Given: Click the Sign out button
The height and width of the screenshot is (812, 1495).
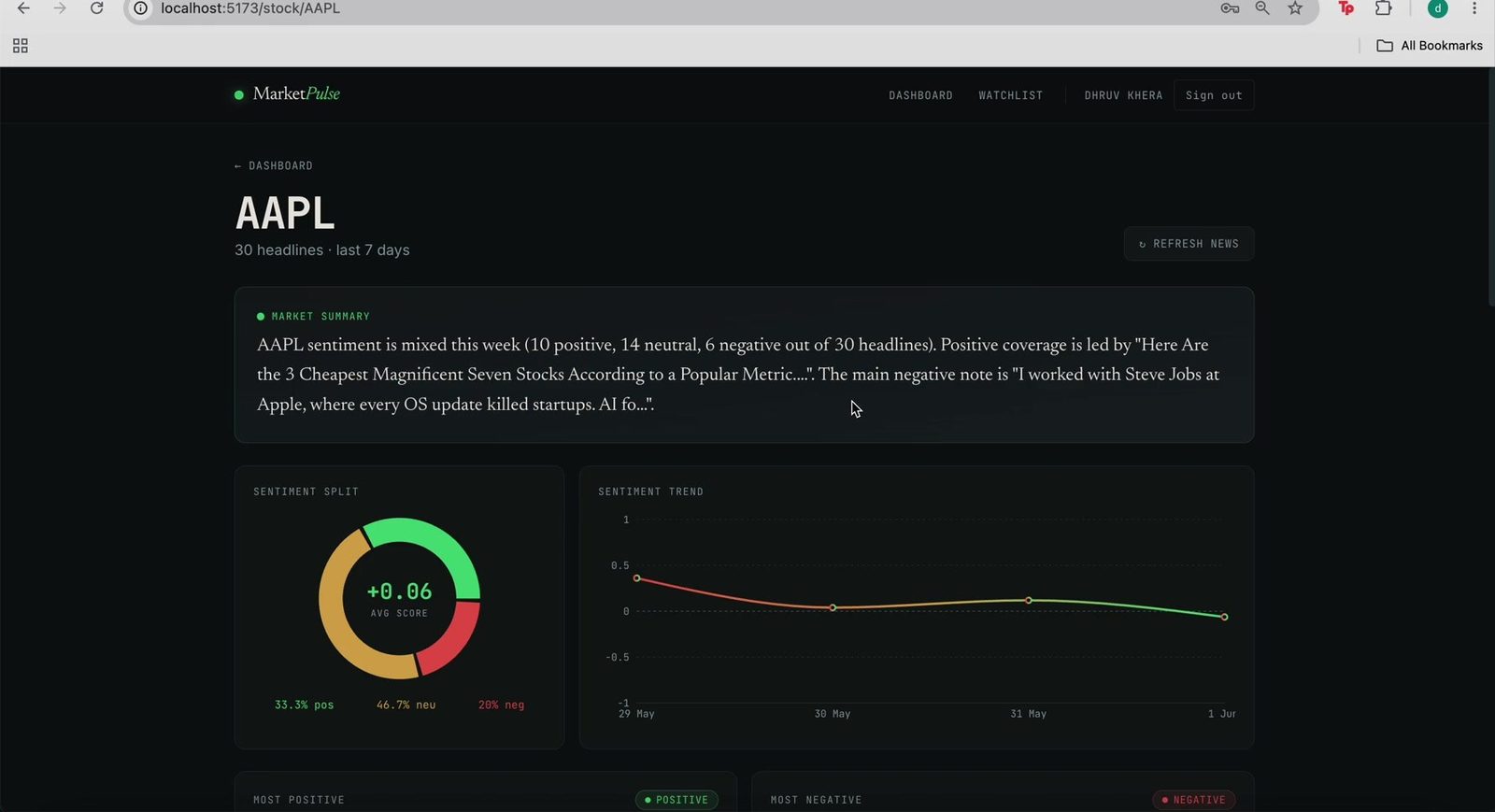Looking at the screenshot, I should 1214,95.
